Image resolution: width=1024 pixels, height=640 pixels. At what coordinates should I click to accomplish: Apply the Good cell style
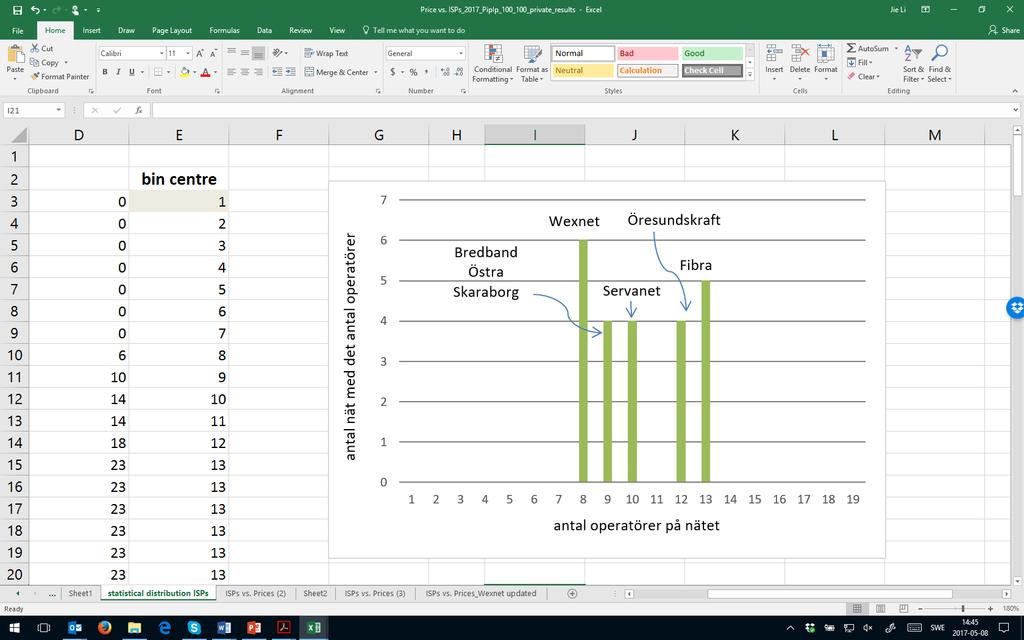[x=712, y=54]
